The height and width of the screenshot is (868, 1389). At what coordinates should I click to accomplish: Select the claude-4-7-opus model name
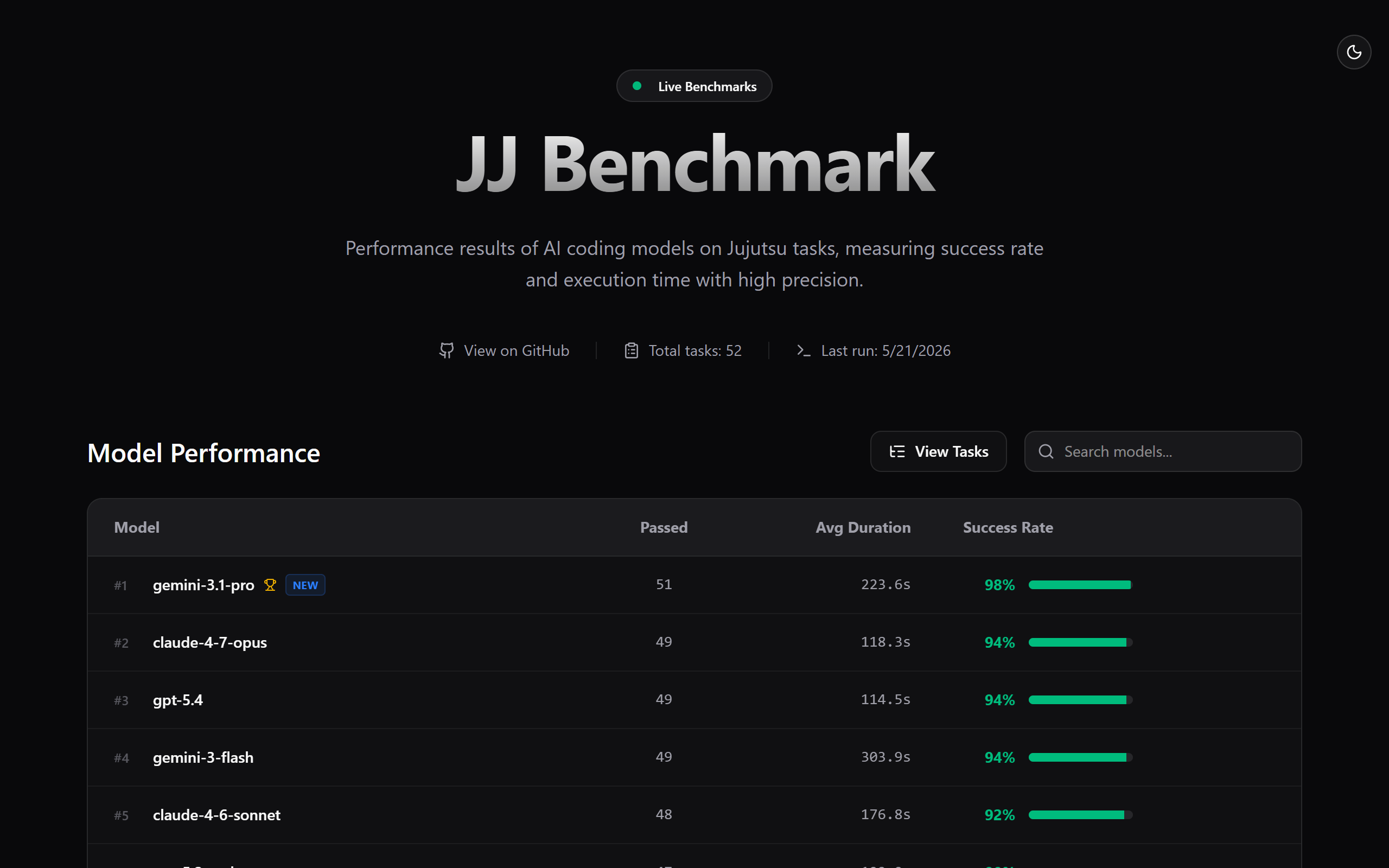pyautogui.click(x=209, y=642)
